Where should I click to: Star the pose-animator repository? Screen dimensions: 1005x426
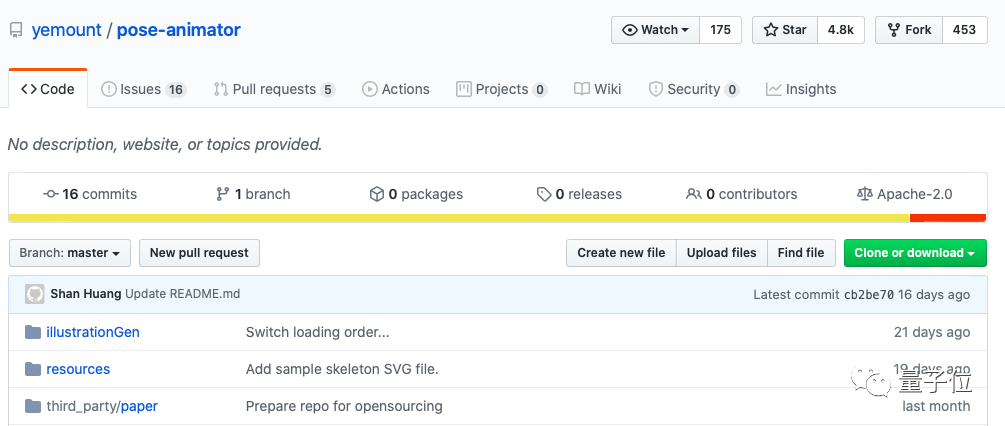785,30
